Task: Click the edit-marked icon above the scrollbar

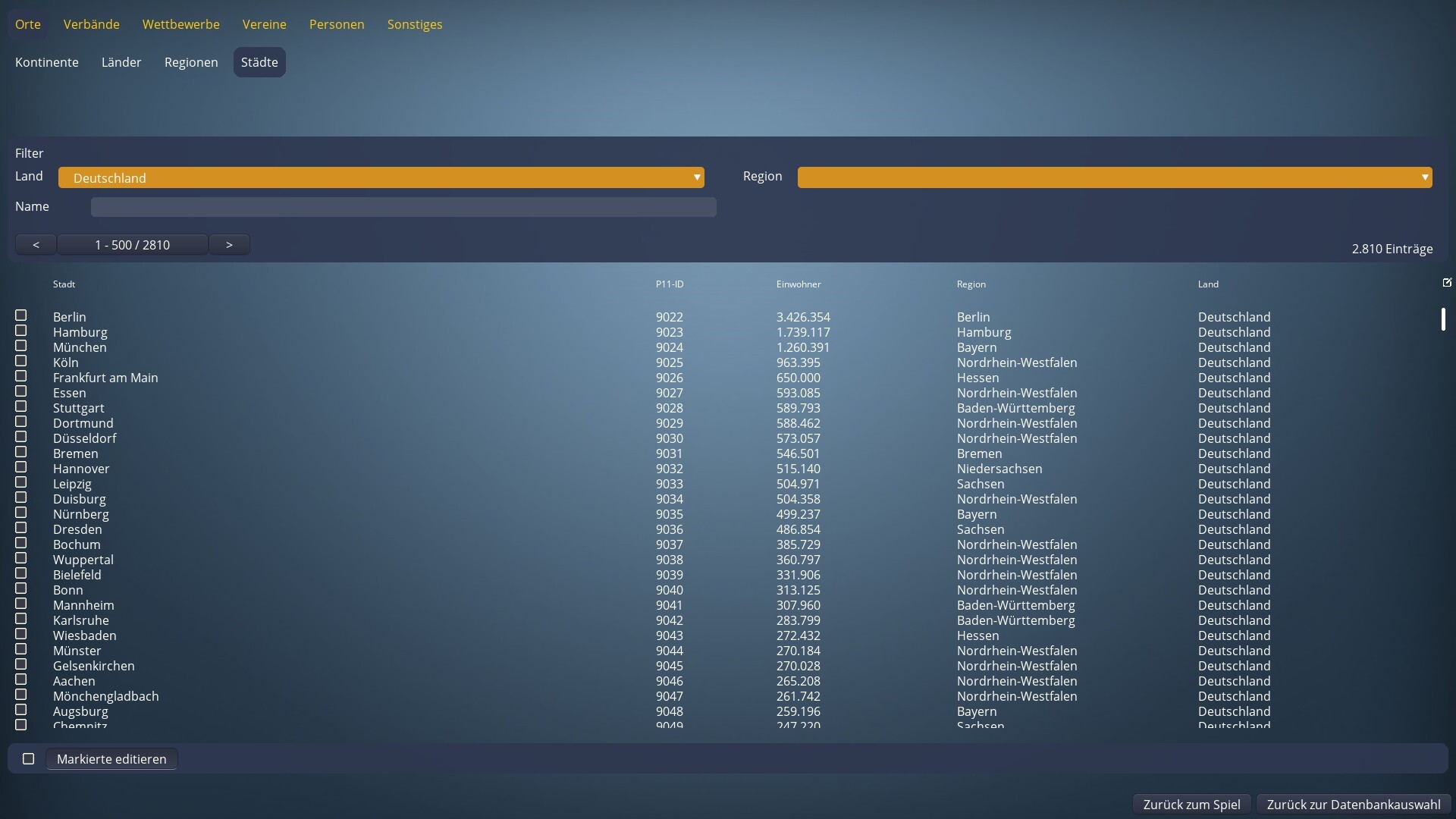Action: (x=1447, y=282)
